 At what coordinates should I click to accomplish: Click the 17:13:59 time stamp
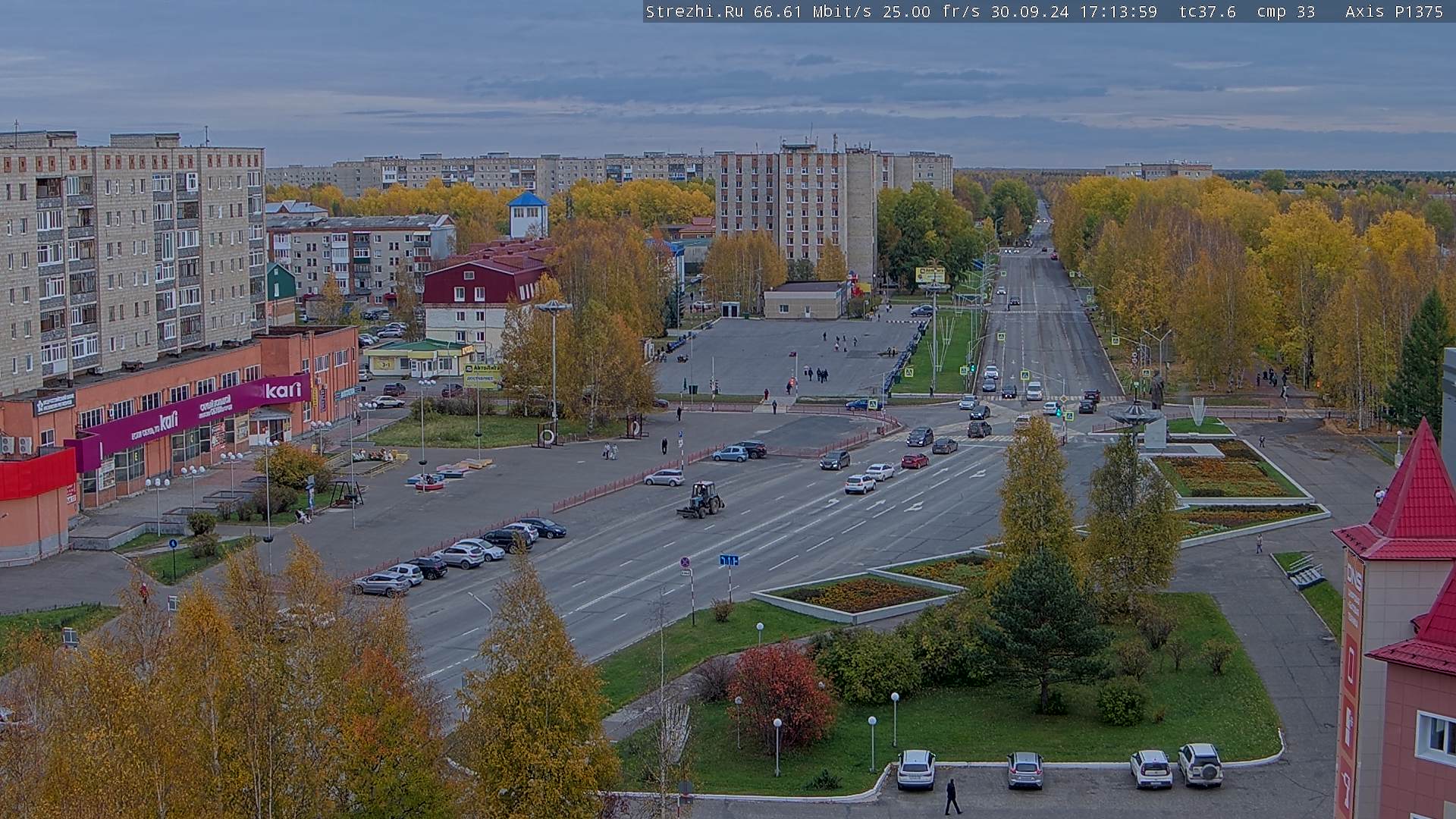point(1119,11)
